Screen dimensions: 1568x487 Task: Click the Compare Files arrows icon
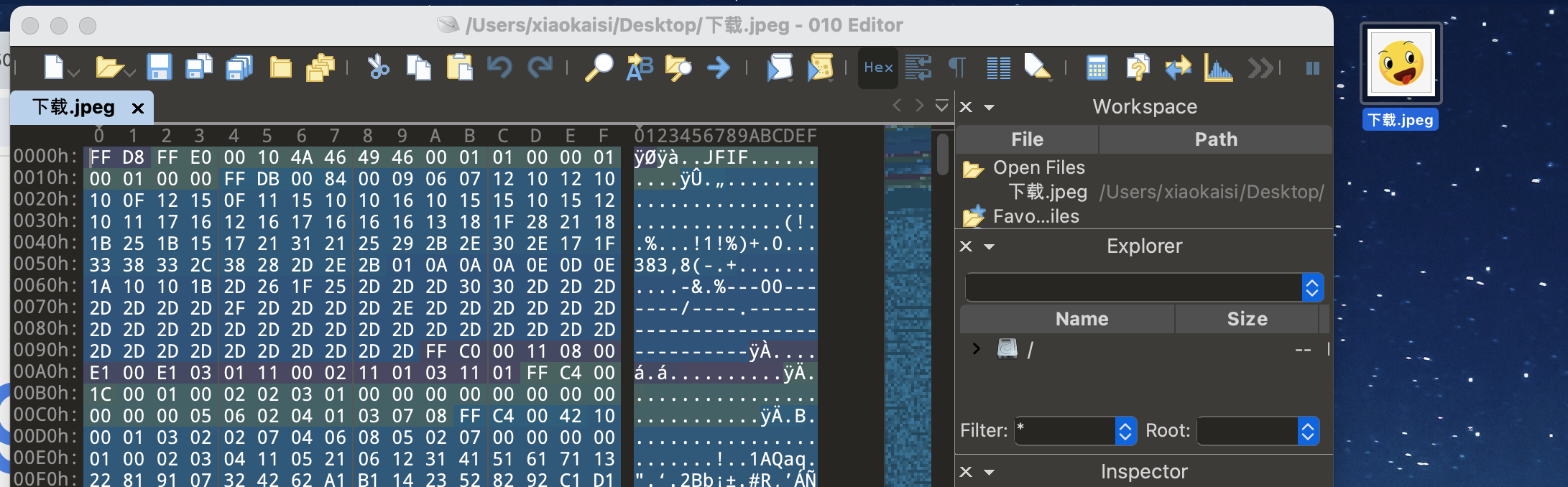[x=1178, y=68]
